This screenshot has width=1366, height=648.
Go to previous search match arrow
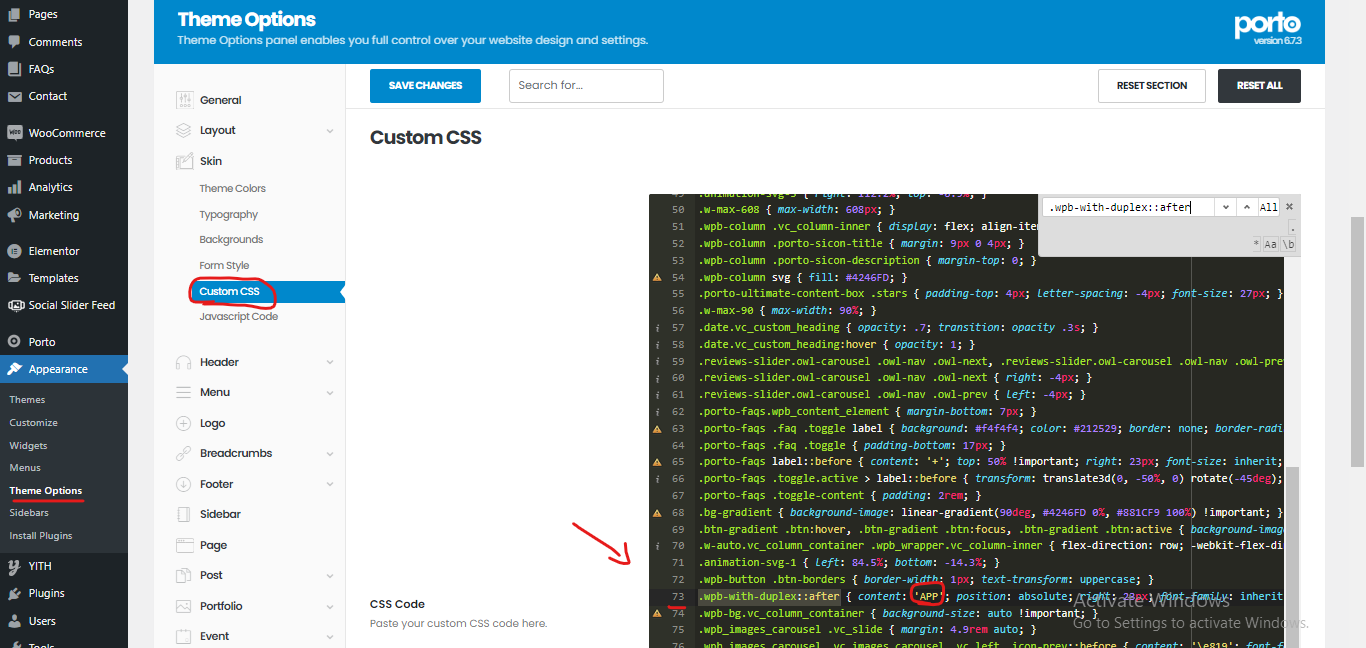[1246, 207]
